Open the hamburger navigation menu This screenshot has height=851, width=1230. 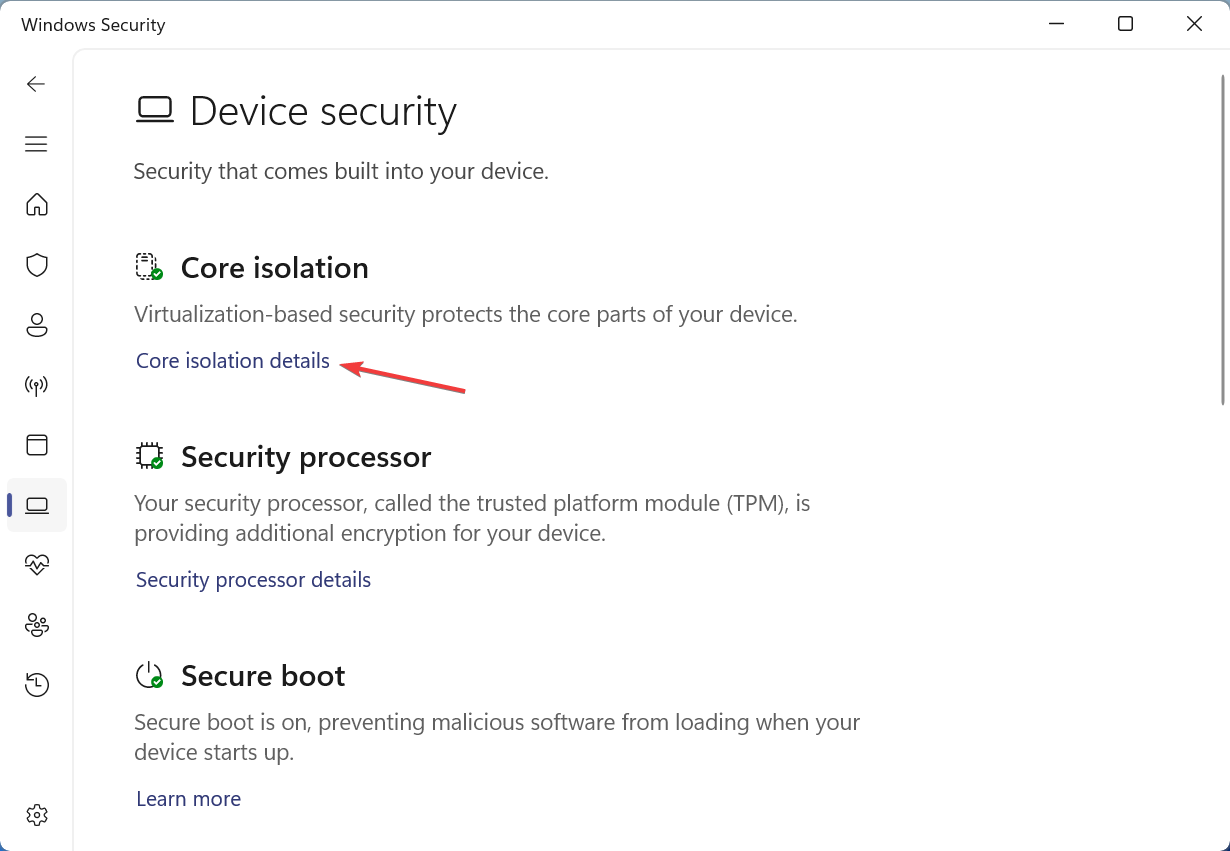point(36,144)
